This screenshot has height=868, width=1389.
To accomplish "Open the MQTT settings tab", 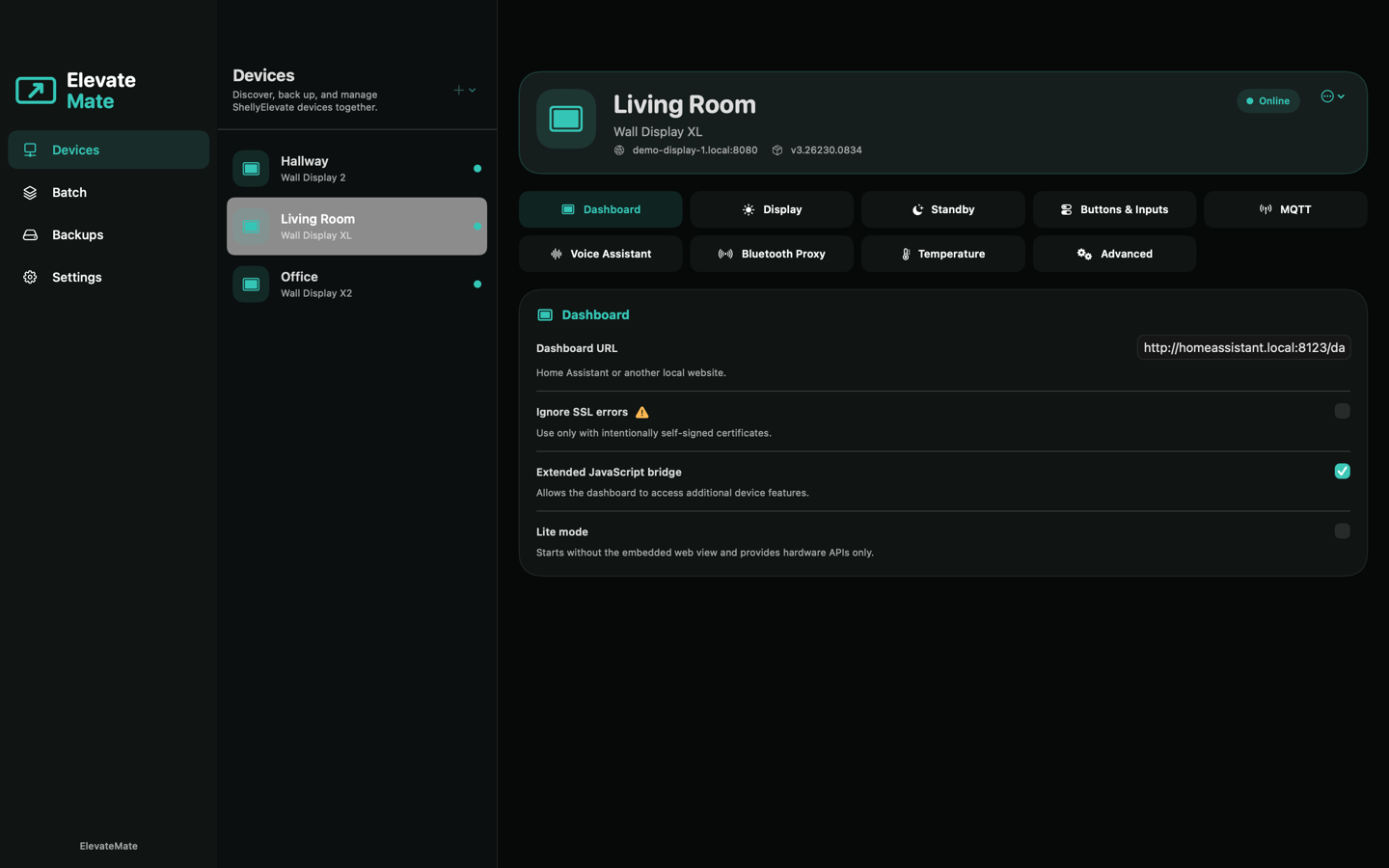I will pos(1285,209).
